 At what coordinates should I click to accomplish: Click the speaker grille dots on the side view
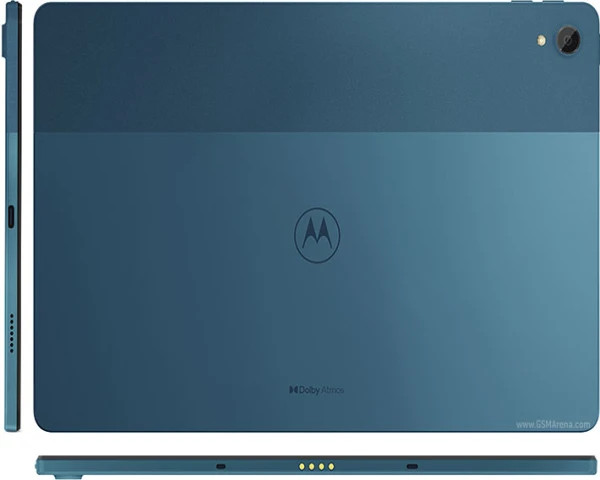click(11, 333)
